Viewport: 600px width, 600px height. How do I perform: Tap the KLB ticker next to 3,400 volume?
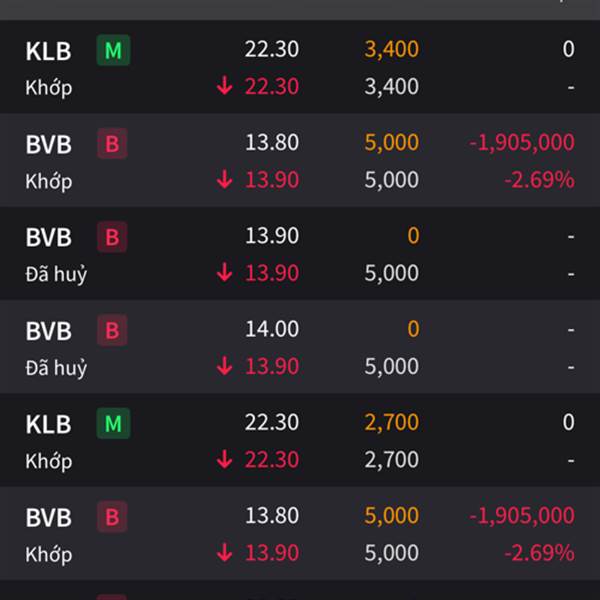(x=48, y=51)
